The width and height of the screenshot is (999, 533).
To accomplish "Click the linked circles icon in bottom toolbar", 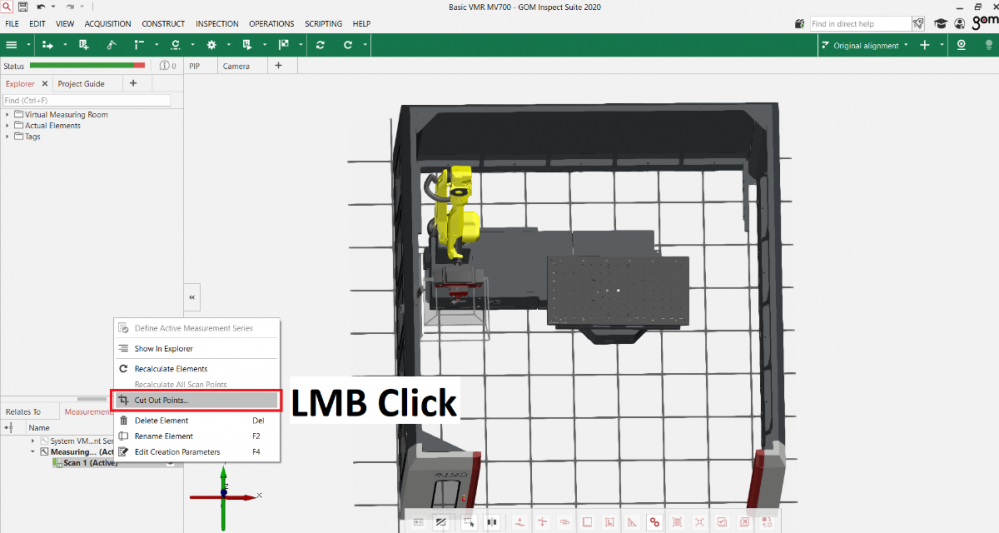I will [x=654, y=522].
